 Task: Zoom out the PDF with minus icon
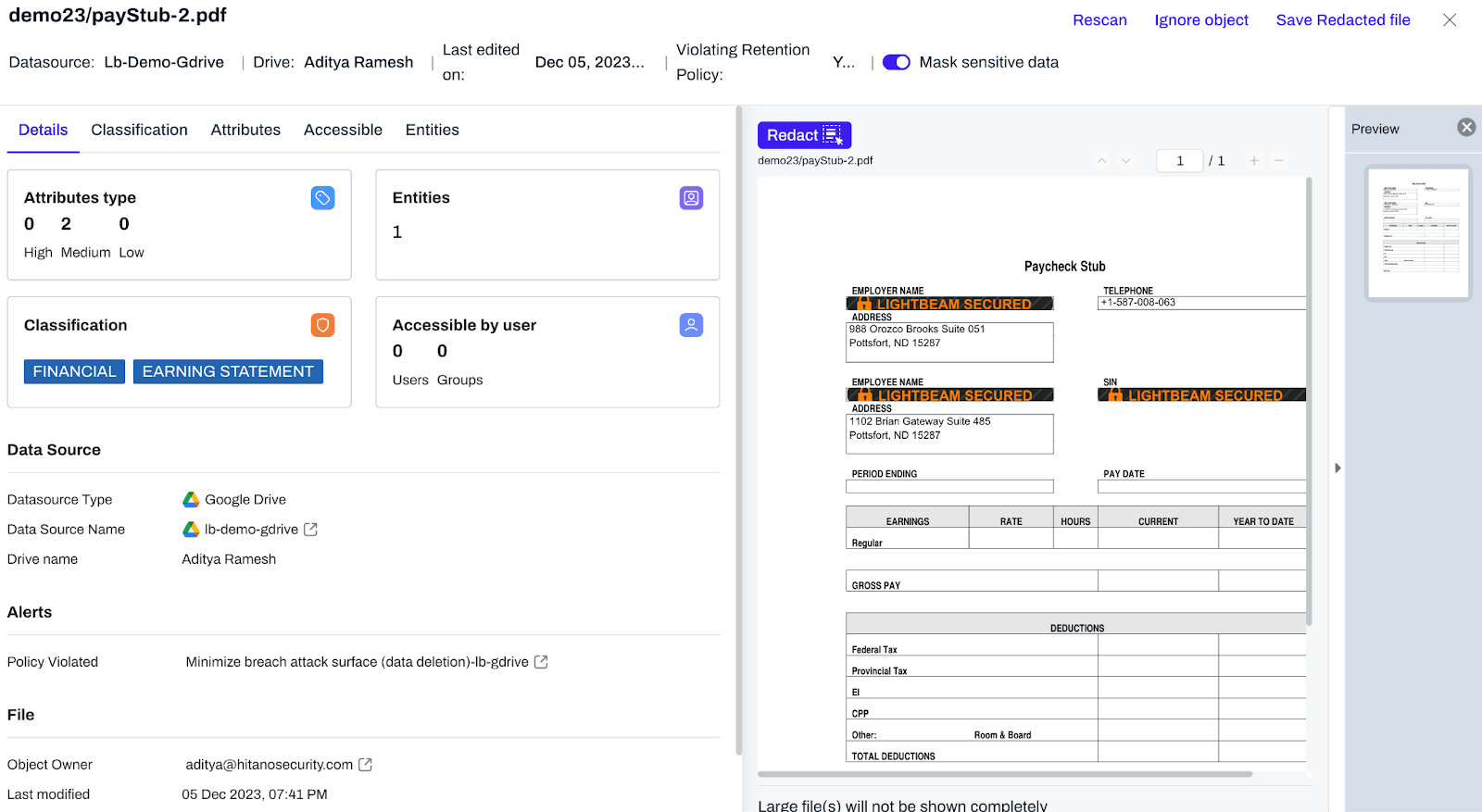coord(1278,161)
